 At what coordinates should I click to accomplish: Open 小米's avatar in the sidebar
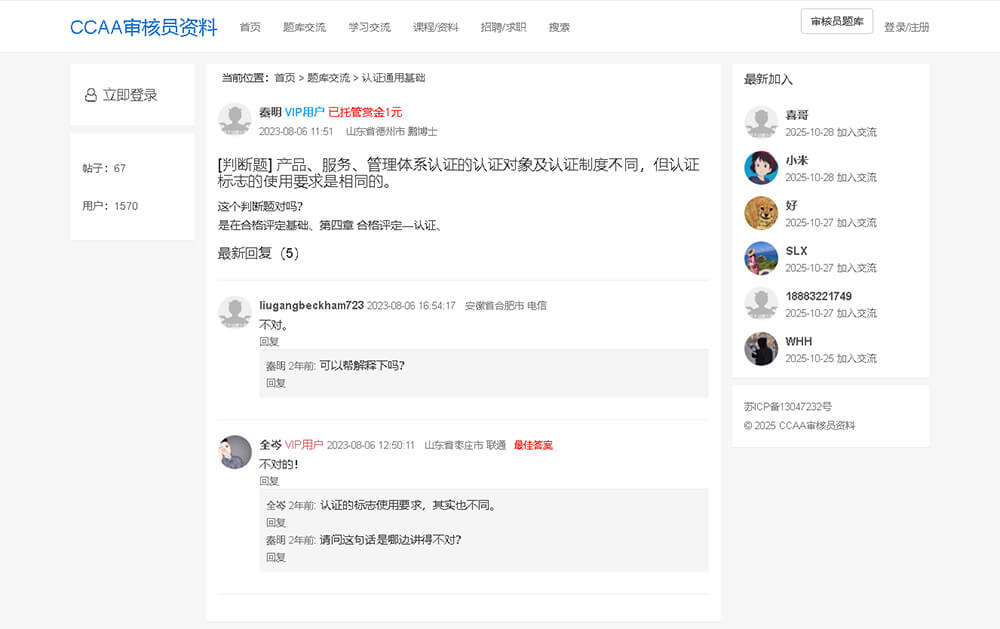[x=760, y=168]
